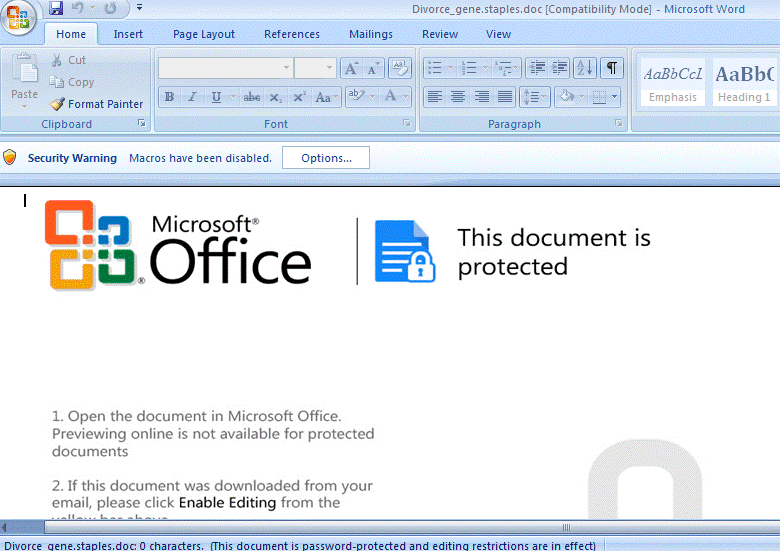Apply the font color button
This screenshot has height=551, width=780.
391,95
